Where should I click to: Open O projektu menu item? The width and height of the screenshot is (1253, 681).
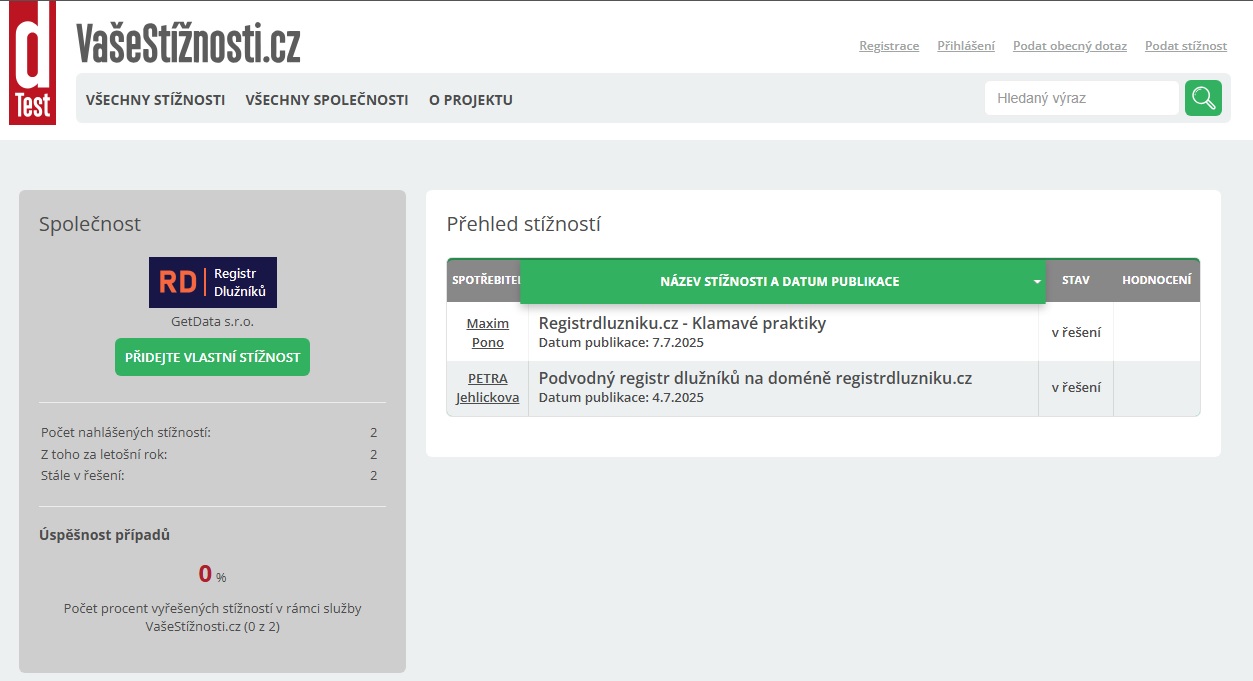(471, 100)
